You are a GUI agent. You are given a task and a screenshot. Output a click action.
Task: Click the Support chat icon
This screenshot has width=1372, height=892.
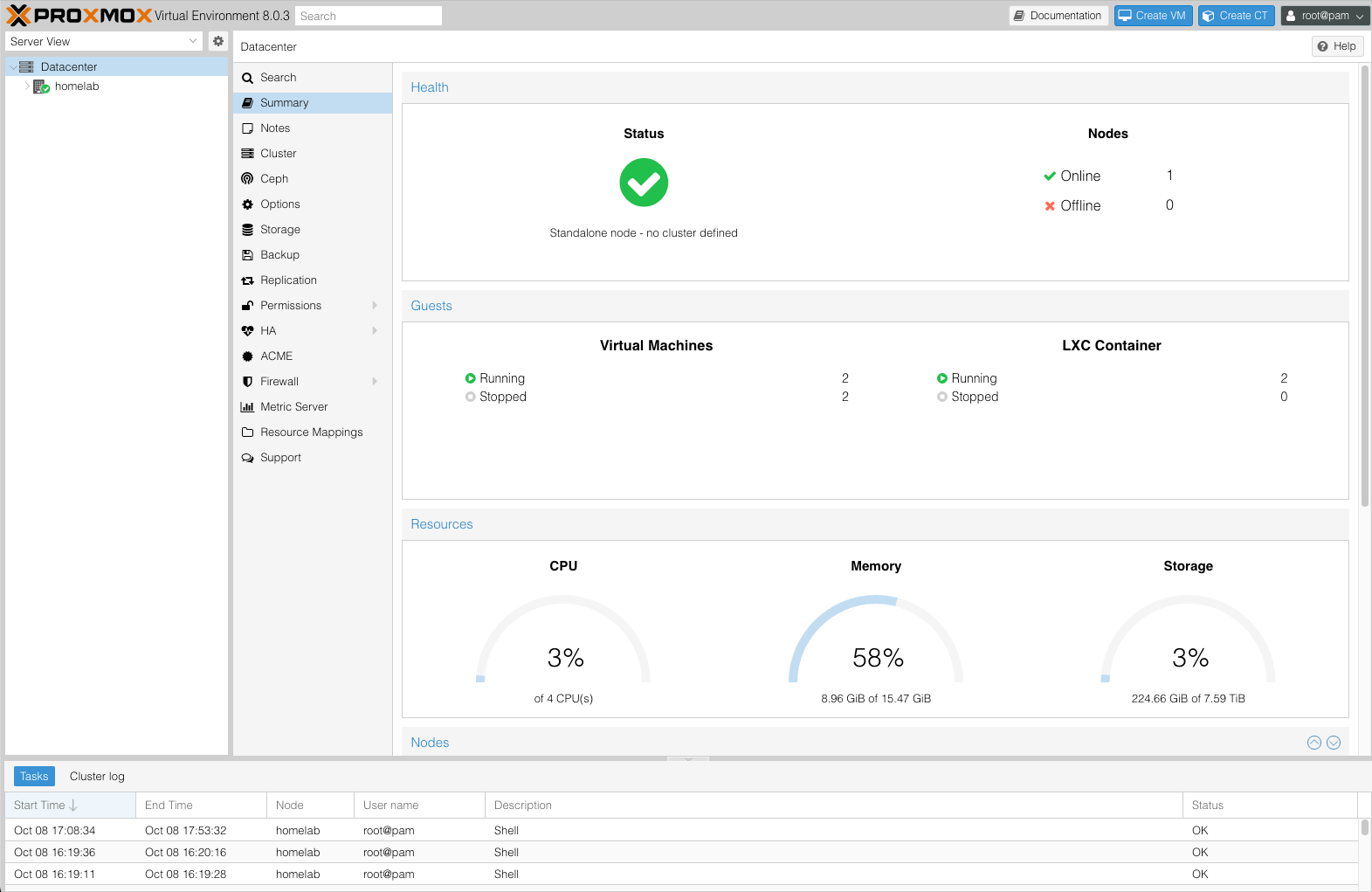click(248, 458)
